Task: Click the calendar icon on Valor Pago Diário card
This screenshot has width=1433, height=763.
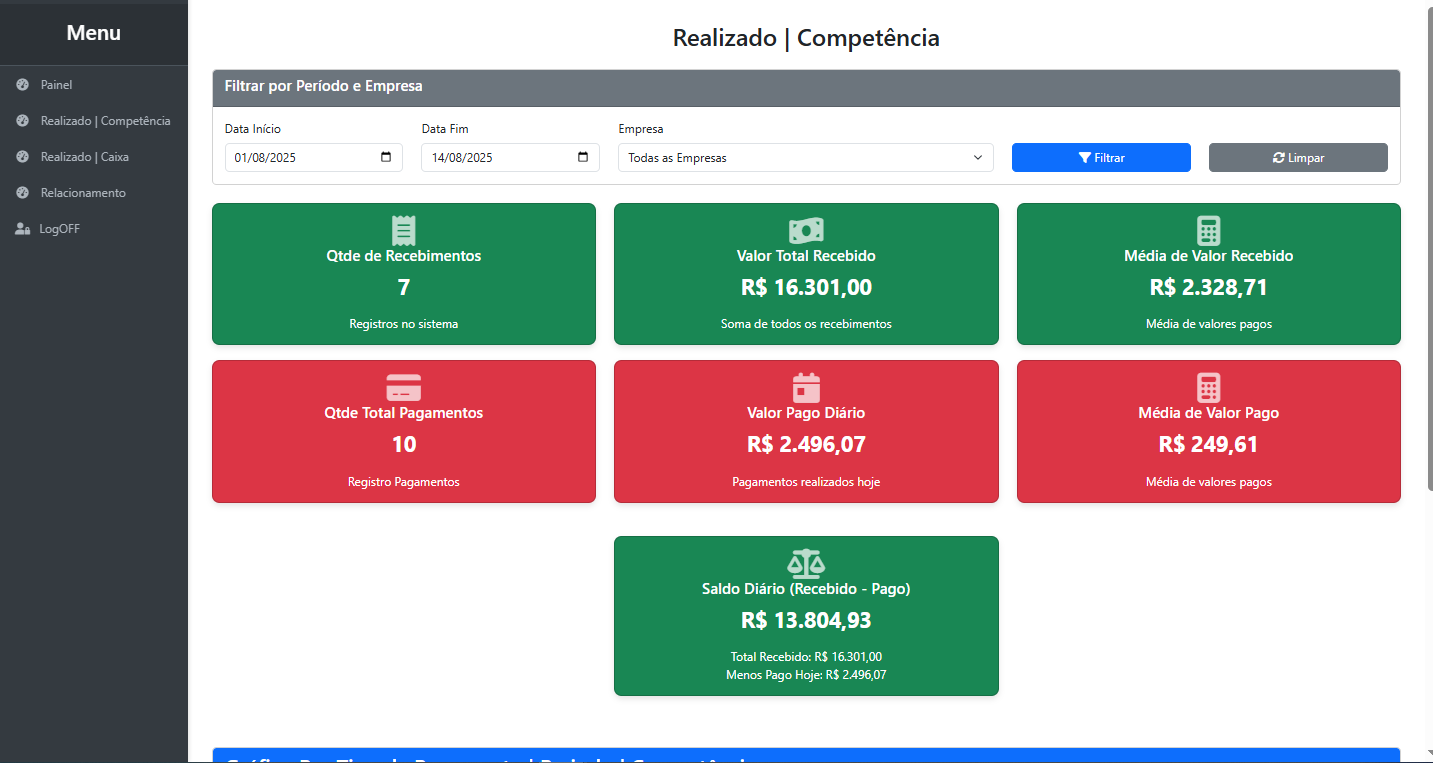Action: point(806,386)
